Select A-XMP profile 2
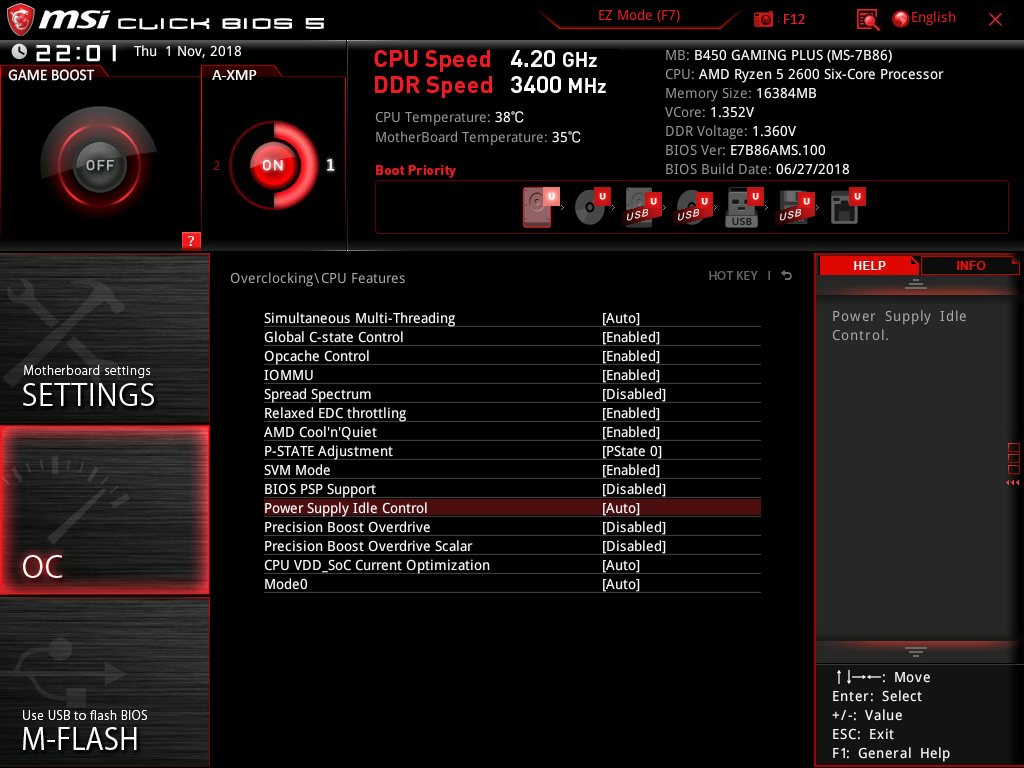 click(x=216, y=165)
